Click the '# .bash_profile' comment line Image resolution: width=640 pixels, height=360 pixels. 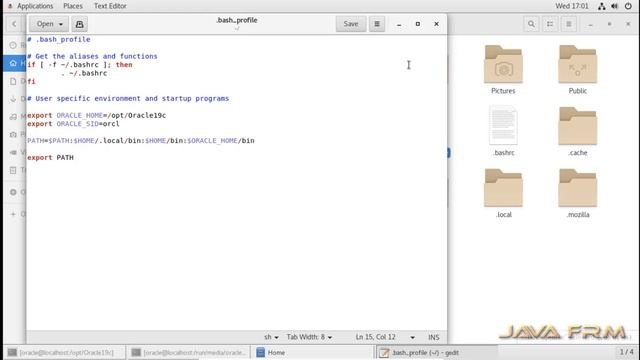click(59, 40)
